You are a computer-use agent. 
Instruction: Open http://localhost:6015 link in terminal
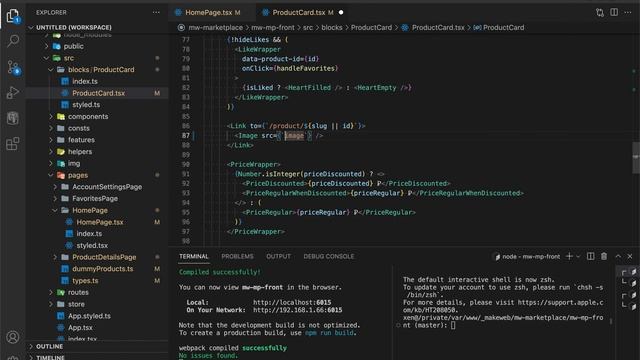tap(292, 302)
